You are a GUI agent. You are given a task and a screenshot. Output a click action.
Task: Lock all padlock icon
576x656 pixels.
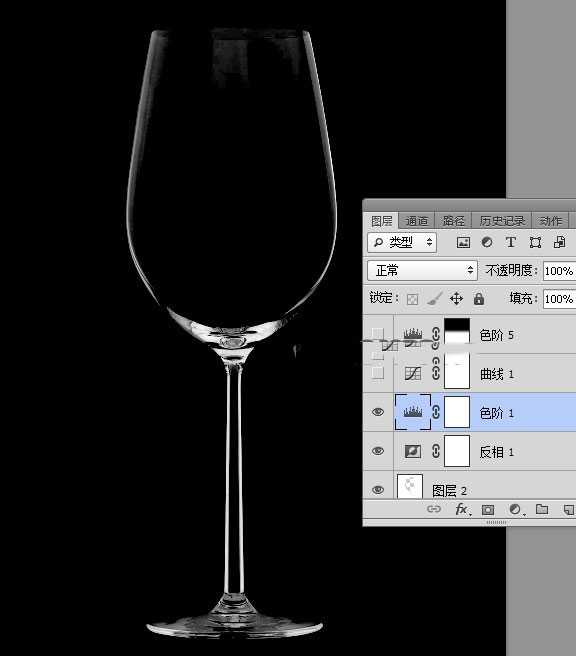[479, 299]
